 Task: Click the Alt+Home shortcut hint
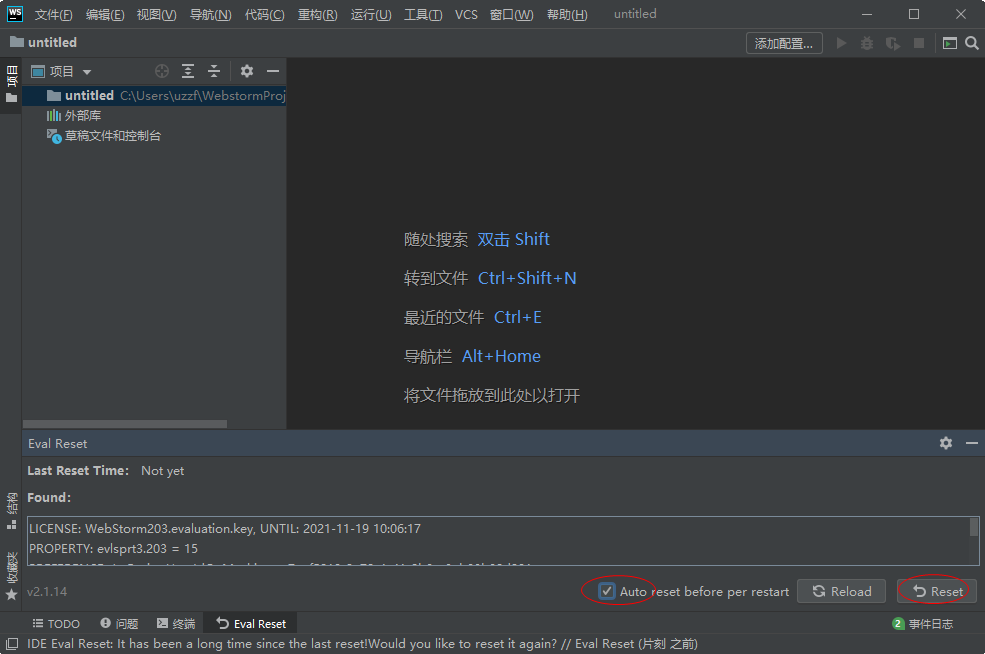point(501,356)
